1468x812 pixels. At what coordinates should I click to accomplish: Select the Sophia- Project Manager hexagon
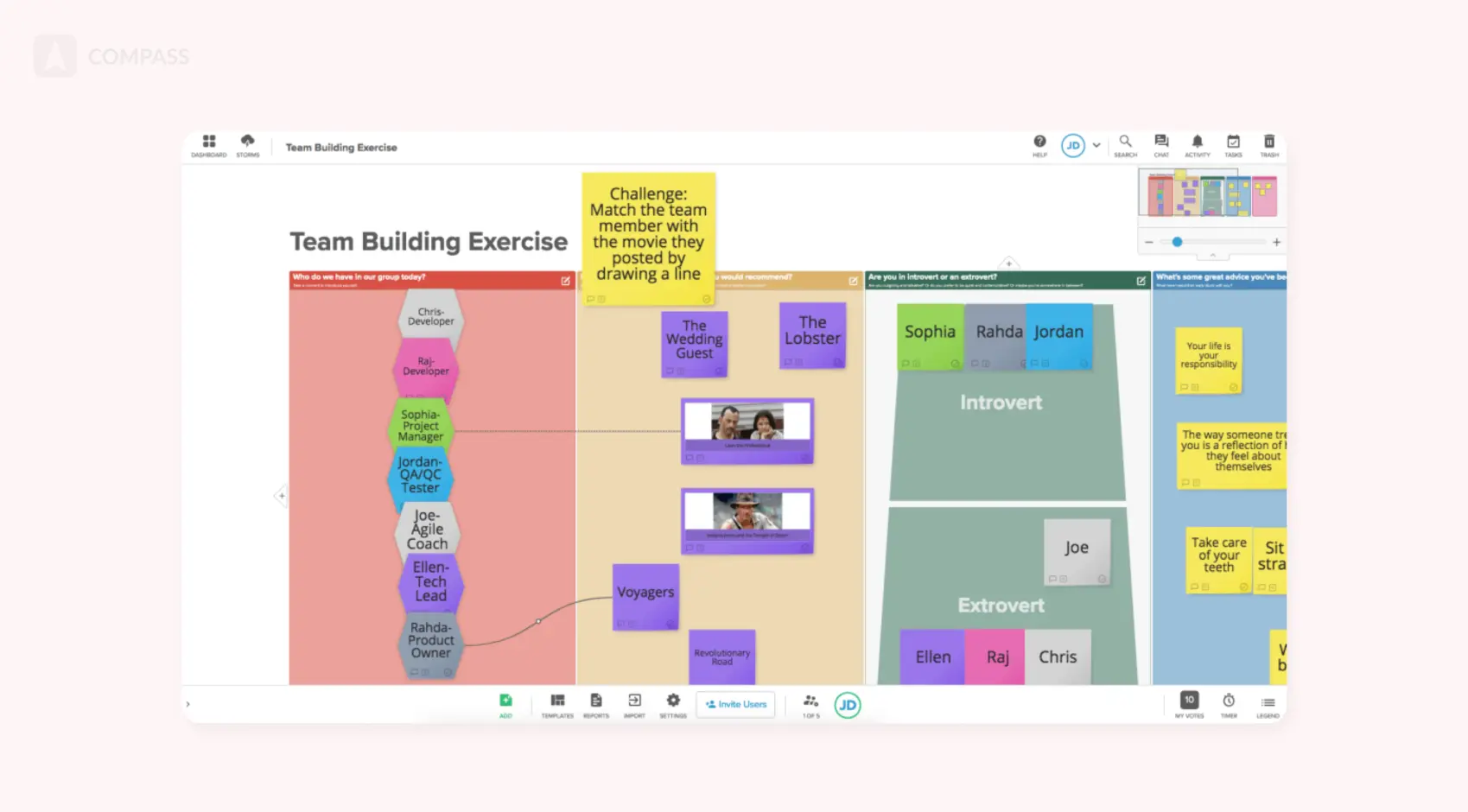point(421,425)
